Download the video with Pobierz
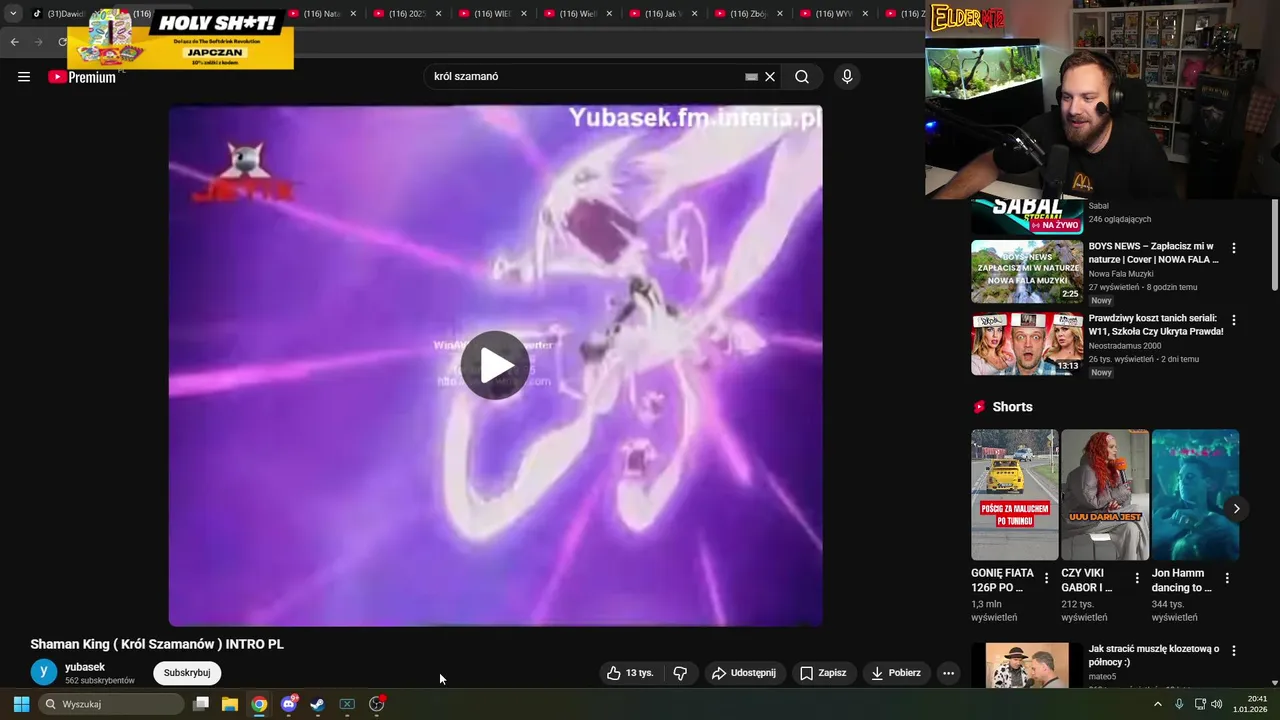The width and height of the screenshot is (1280, 720). [896, 673]
